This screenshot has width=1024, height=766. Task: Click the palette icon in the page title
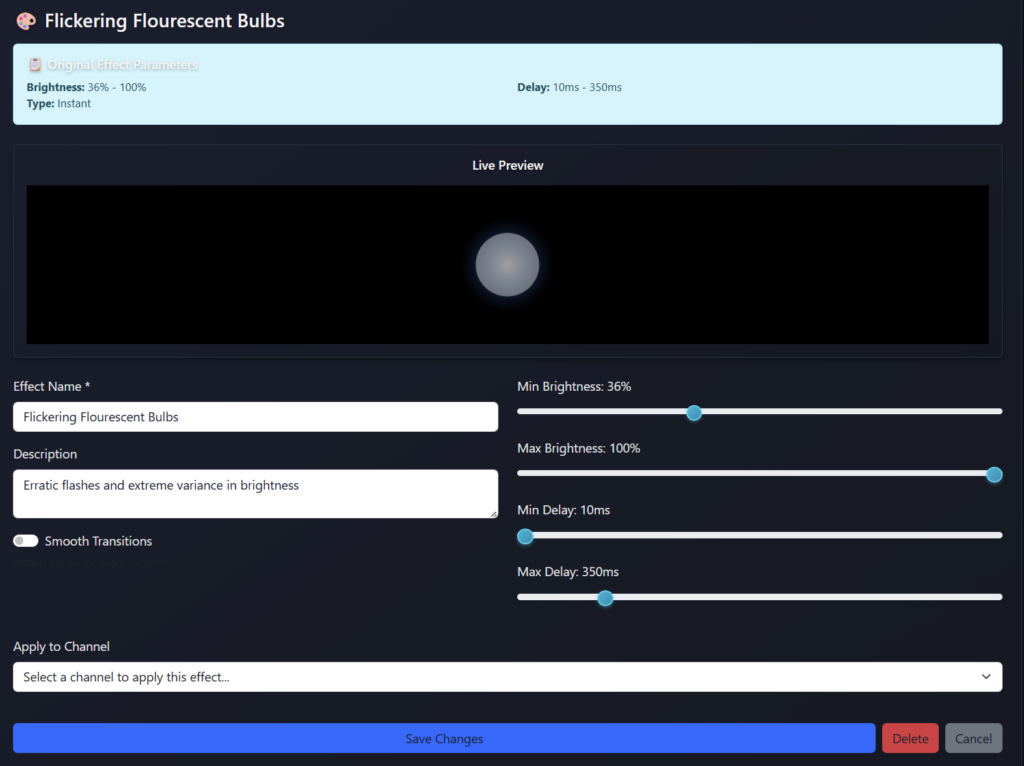pyautogui.click(x=26, y=21)
